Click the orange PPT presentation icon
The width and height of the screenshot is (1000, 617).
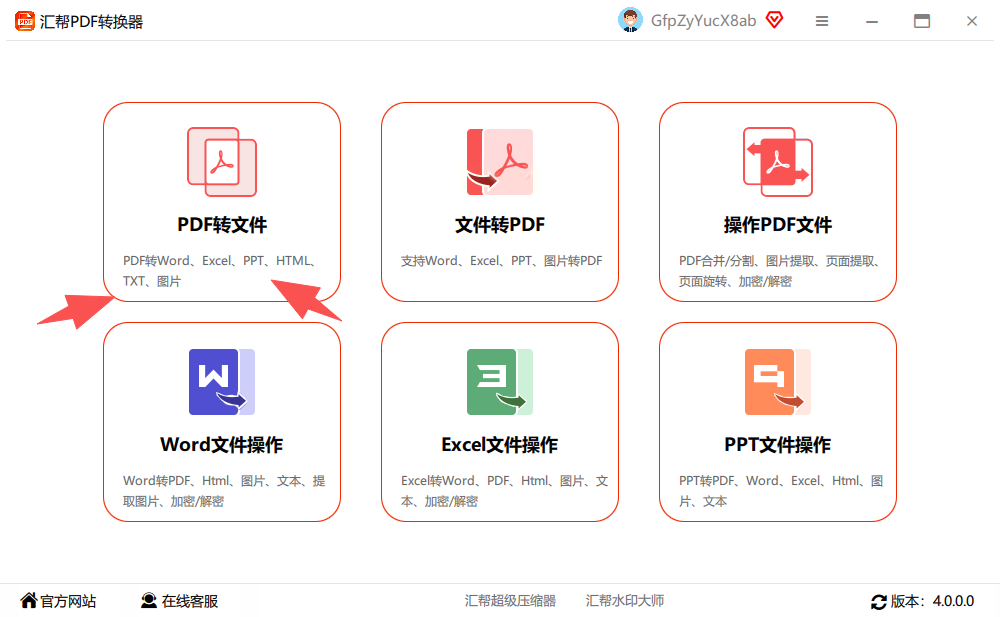(777, 382)
